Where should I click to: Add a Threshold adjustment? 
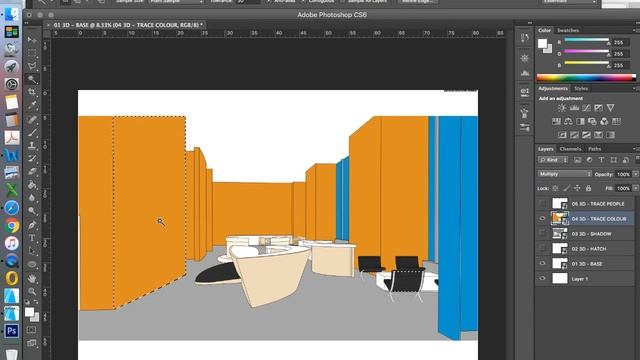point(586,135)
